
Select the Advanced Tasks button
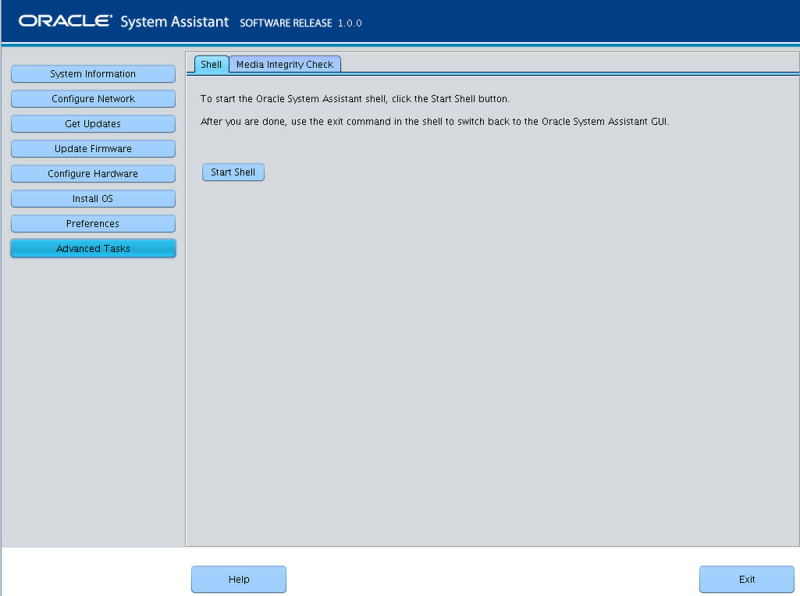coord(93,249)
